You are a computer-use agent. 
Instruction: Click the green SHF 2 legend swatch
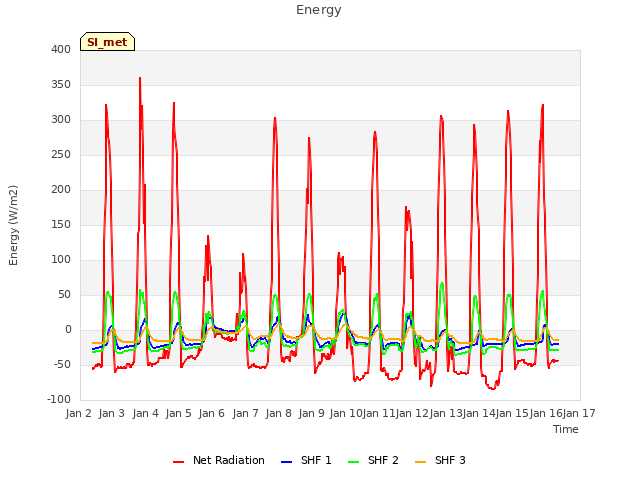(x=353, y=462)
